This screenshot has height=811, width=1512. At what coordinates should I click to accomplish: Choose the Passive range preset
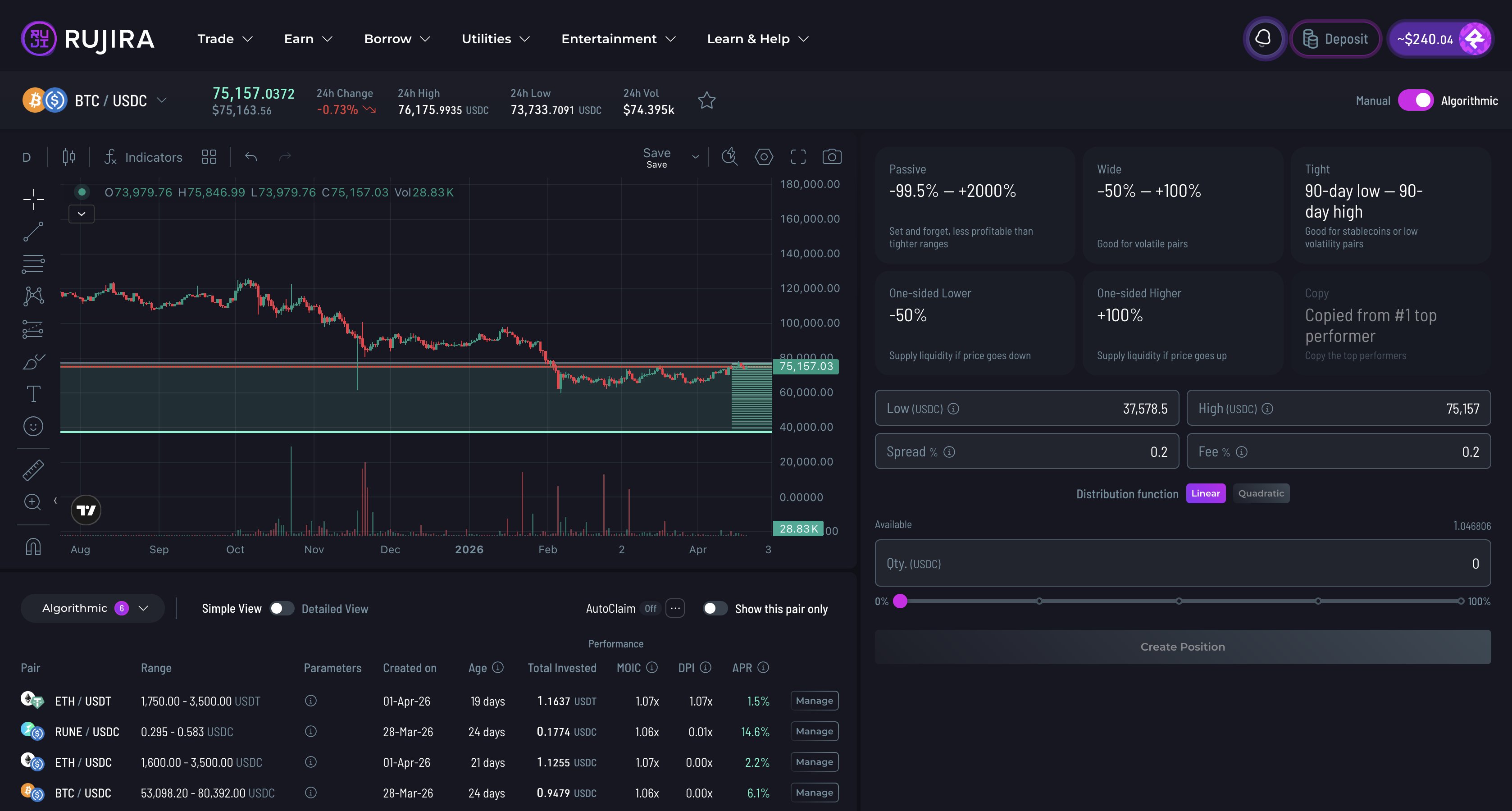975,205
